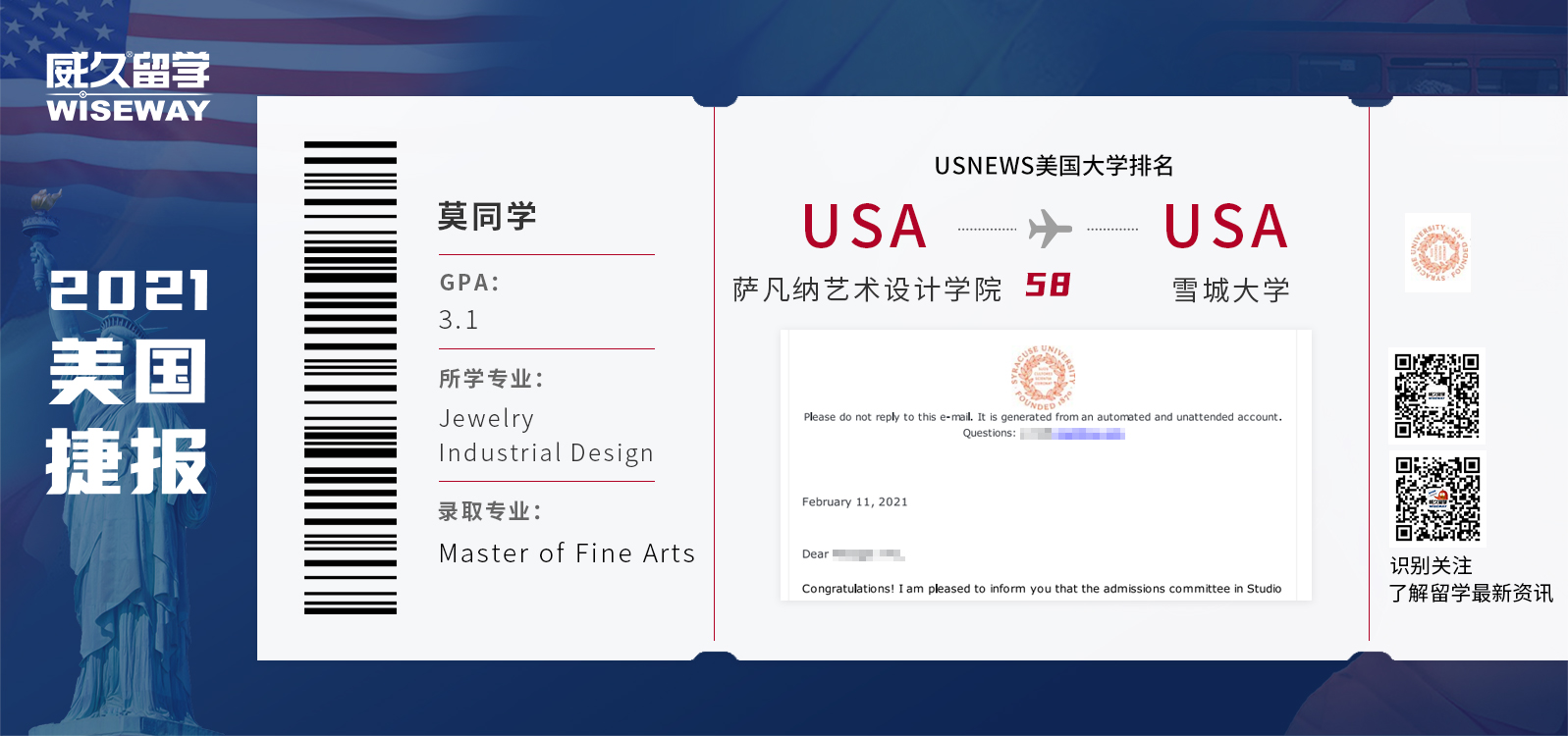Click the '美国' banner text
The image size is (1568, 736).
coord(128,371)
